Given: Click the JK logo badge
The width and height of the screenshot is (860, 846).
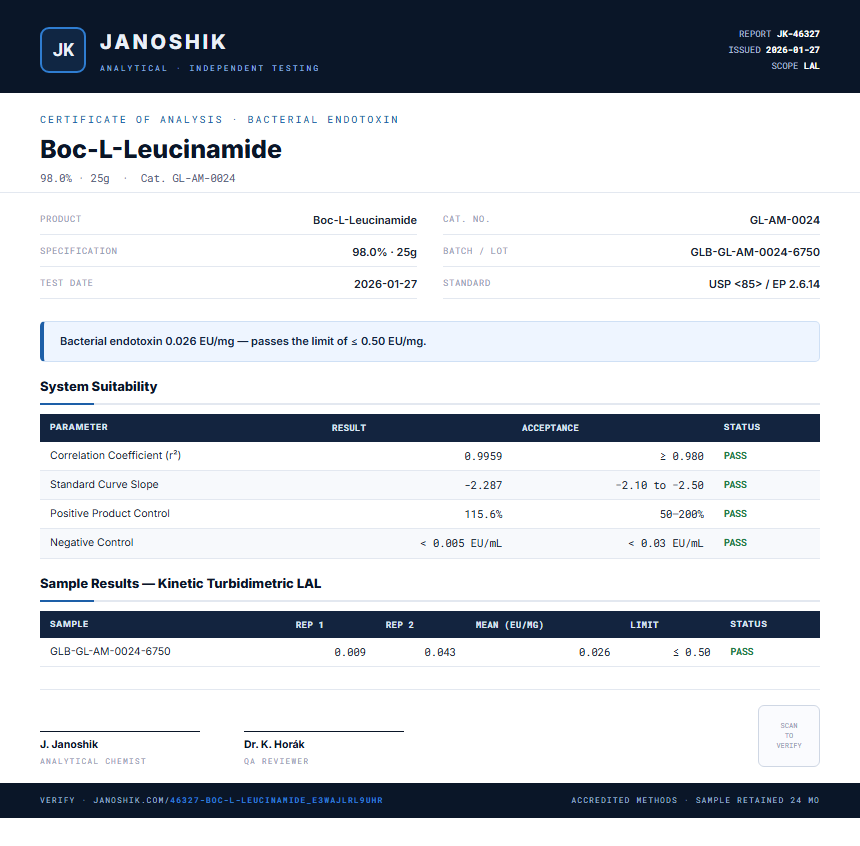Looking at the screenshot, I should point(63,50).
